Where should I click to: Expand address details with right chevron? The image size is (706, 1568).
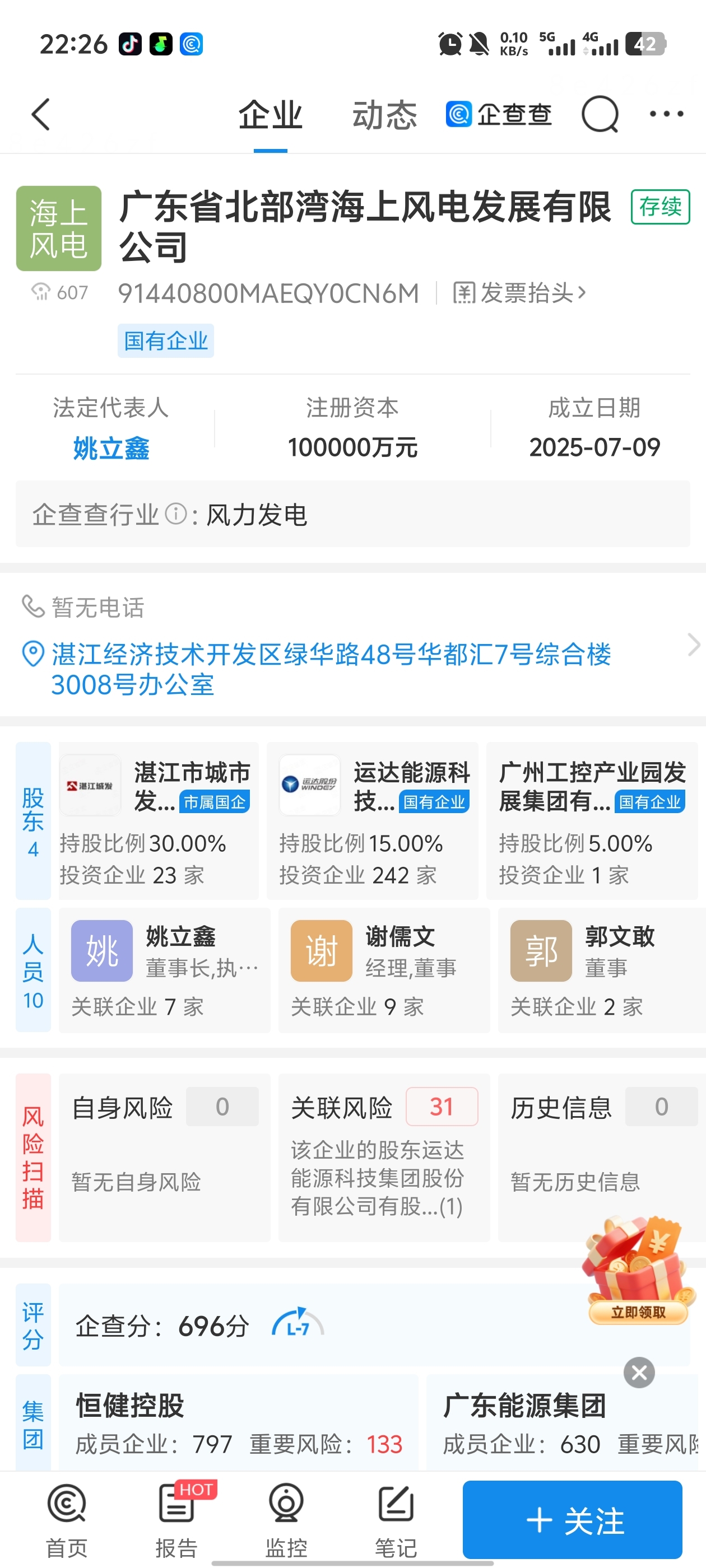coord(693,645)
